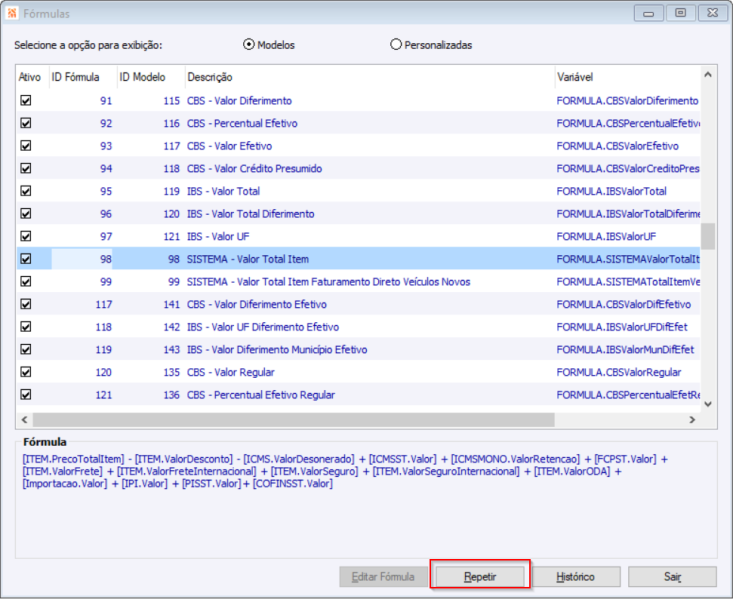Select row 'IBS - Valor UF Diferimento Efetivo'
Image resolution: width=733 pixels, height=599 pixels.
click(359, 327)
